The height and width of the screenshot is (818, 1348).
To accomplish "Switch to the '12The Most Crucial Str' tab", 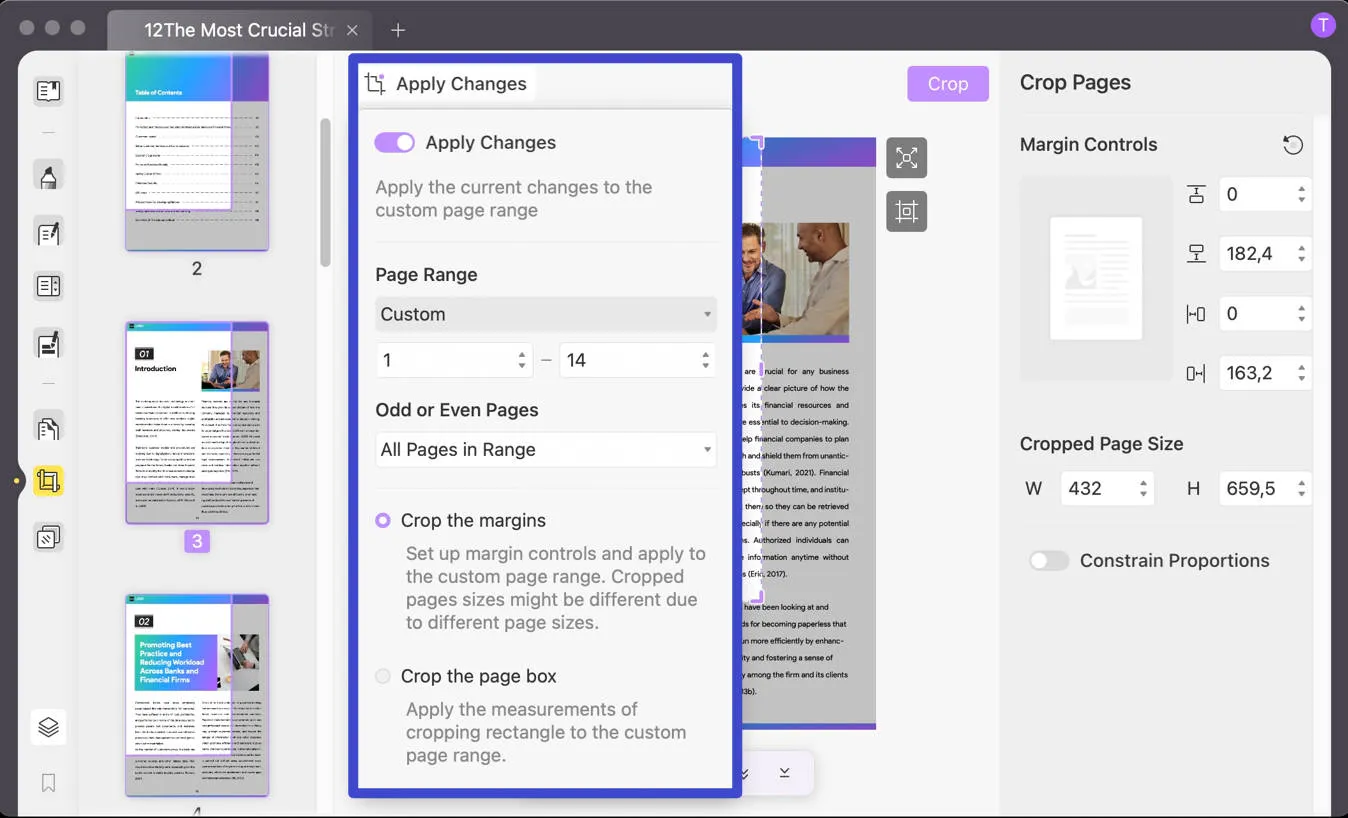I will pyautogui.click(x=238, y=30).
